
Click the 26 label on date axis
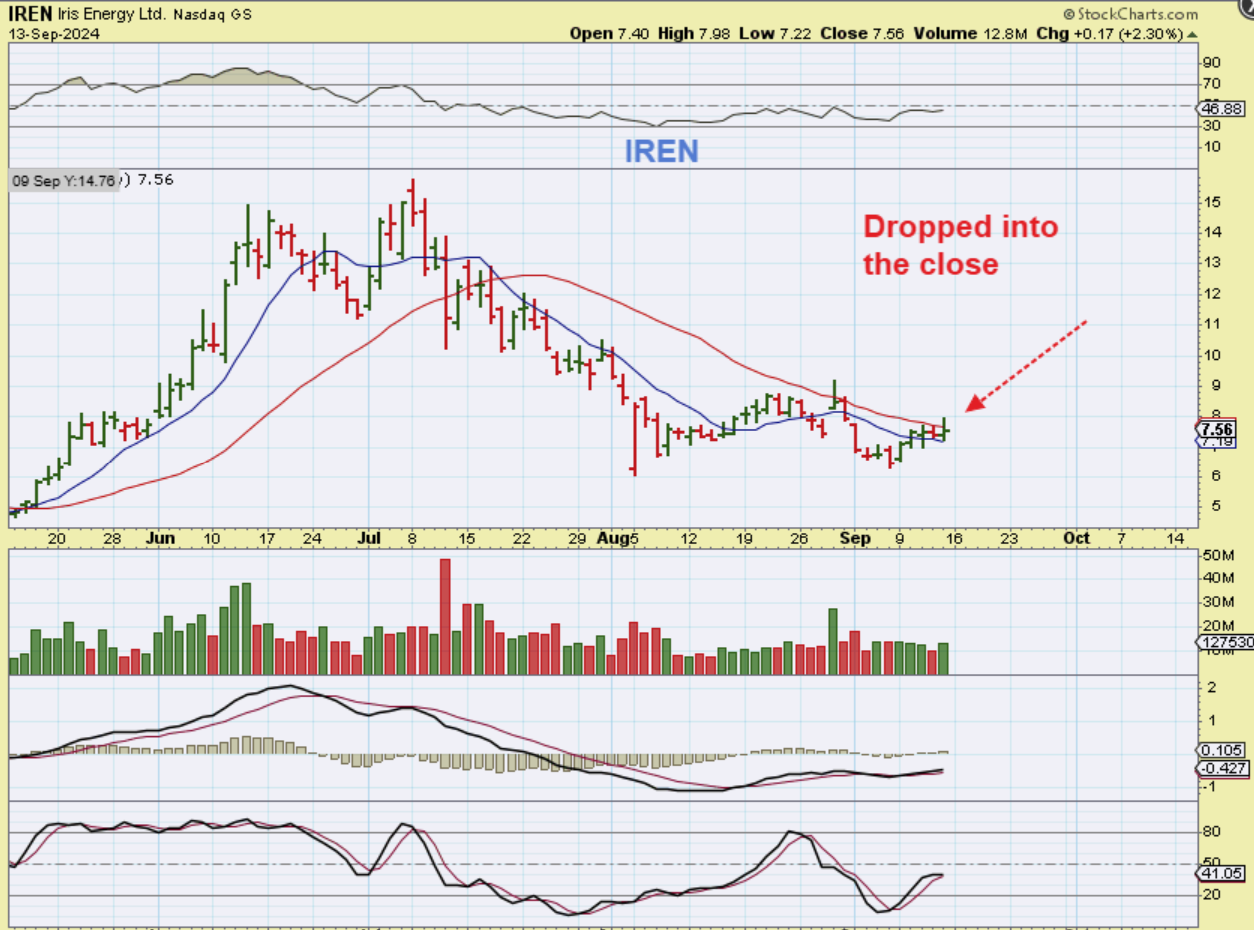coord(797,538)
